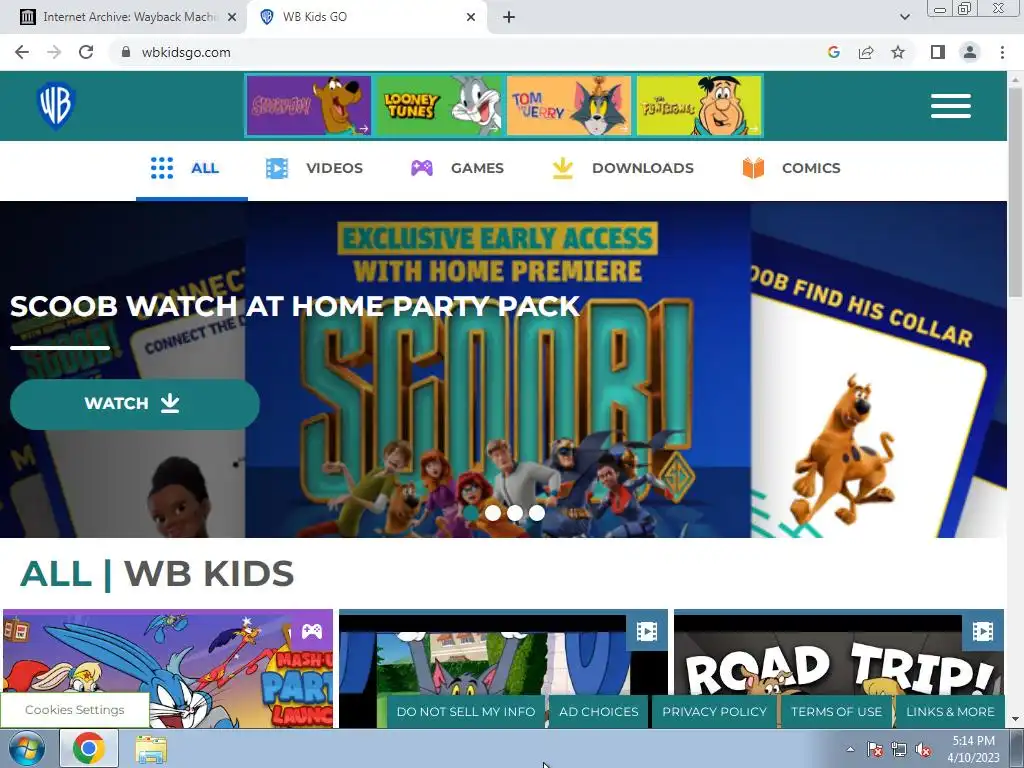Show hidden system tray icons
This screenshot has height=768, width=1024.
(x=850, y=750)
